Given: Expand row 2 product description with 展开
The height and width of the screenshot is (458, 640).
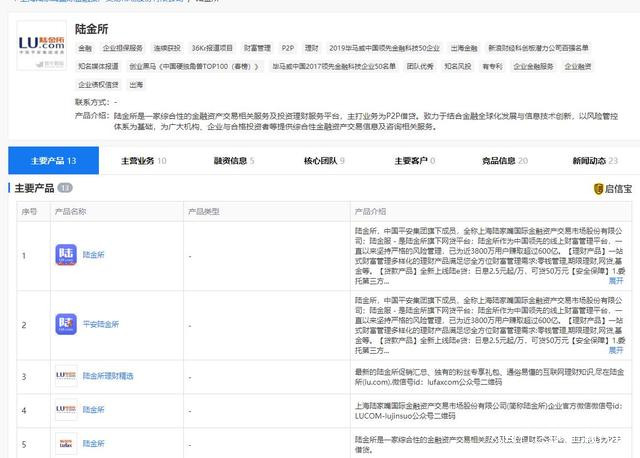Looking at the screenshot, I should [x=616, y=351].
